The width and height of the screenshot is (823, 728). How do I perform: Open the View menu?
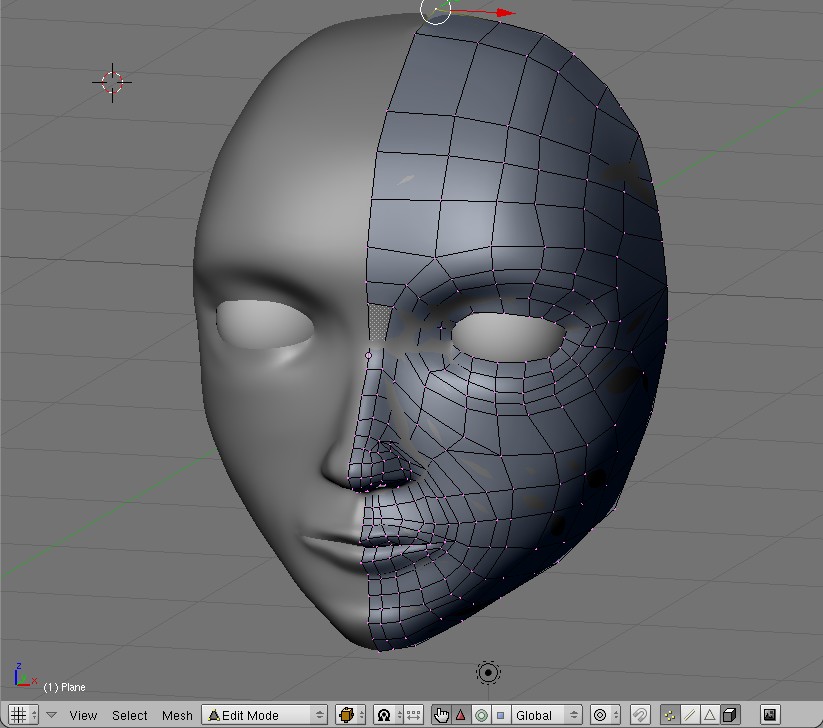tap(83, 715)
